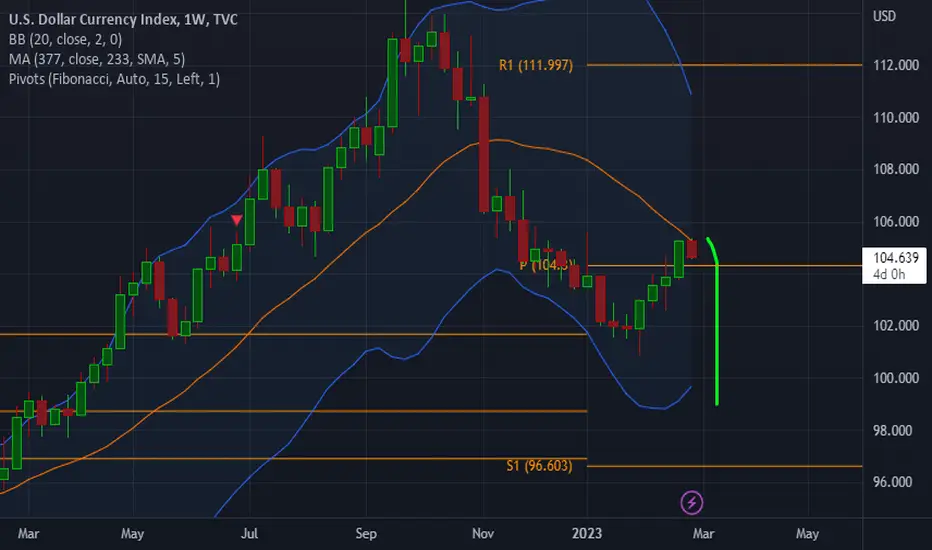Click the May label left of Jul
This screenshot has width=932, height=550.
[132, 534]
